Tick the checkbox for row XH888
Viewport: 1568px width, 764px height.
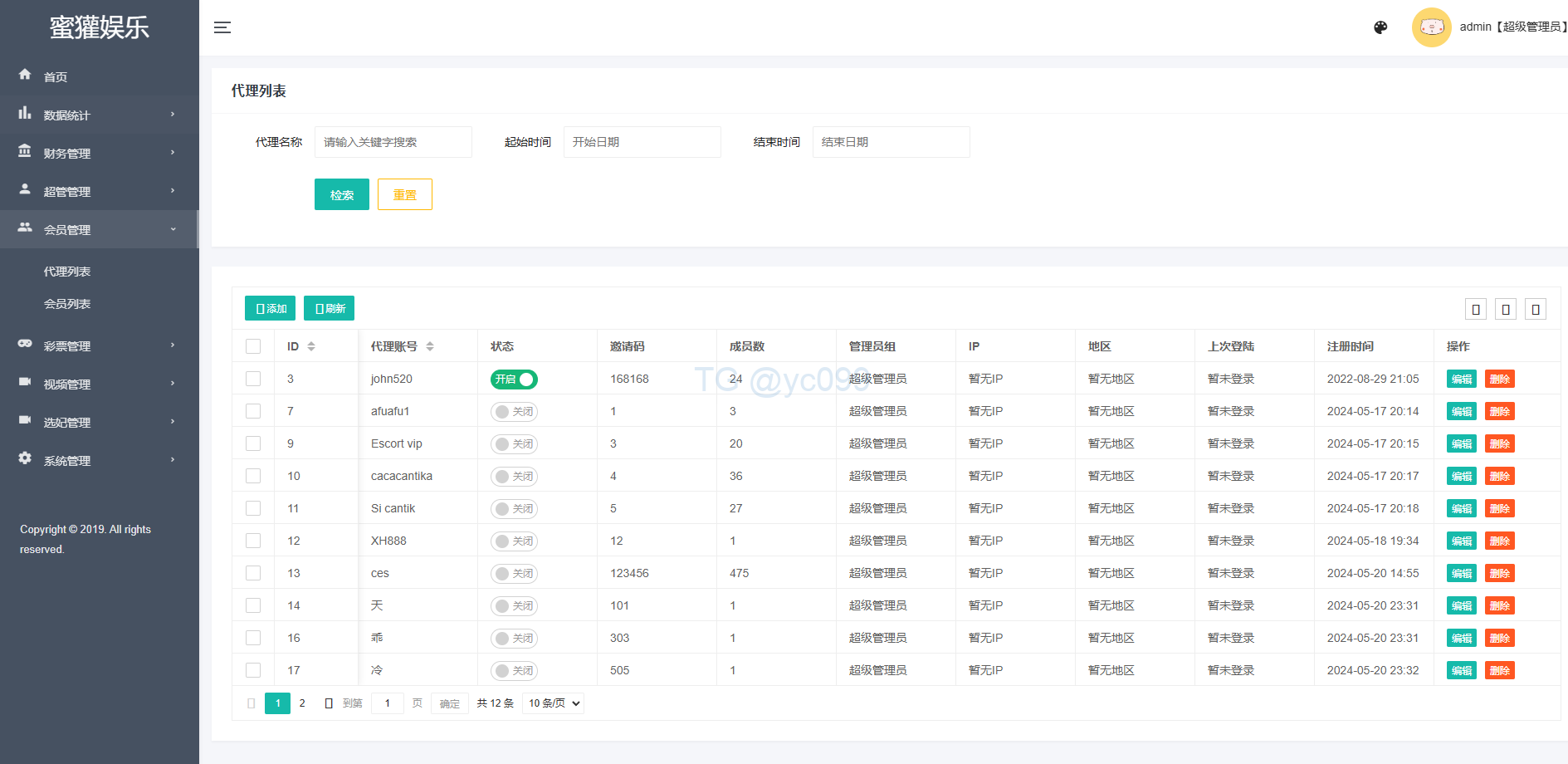253,541
